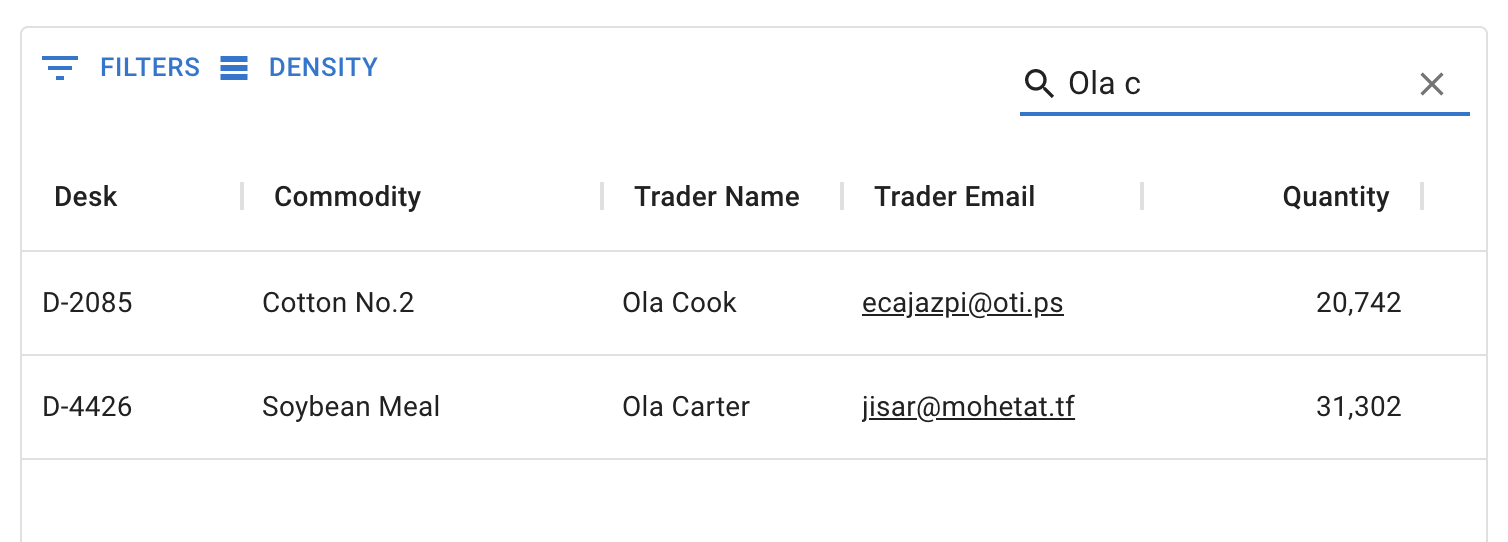The image size is (1508, 542).
Task: Clear the search with the X icon
Action: point(1432,84)
